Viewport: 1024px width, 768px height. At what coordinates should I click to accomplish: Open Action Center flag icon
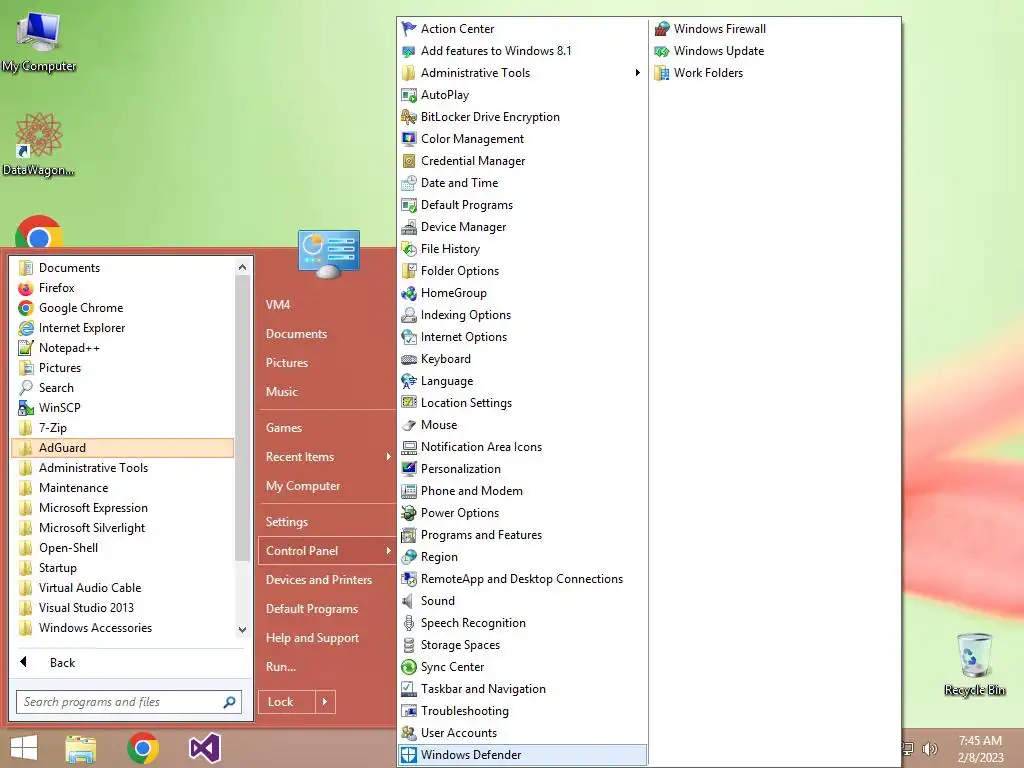pos(409,29)
